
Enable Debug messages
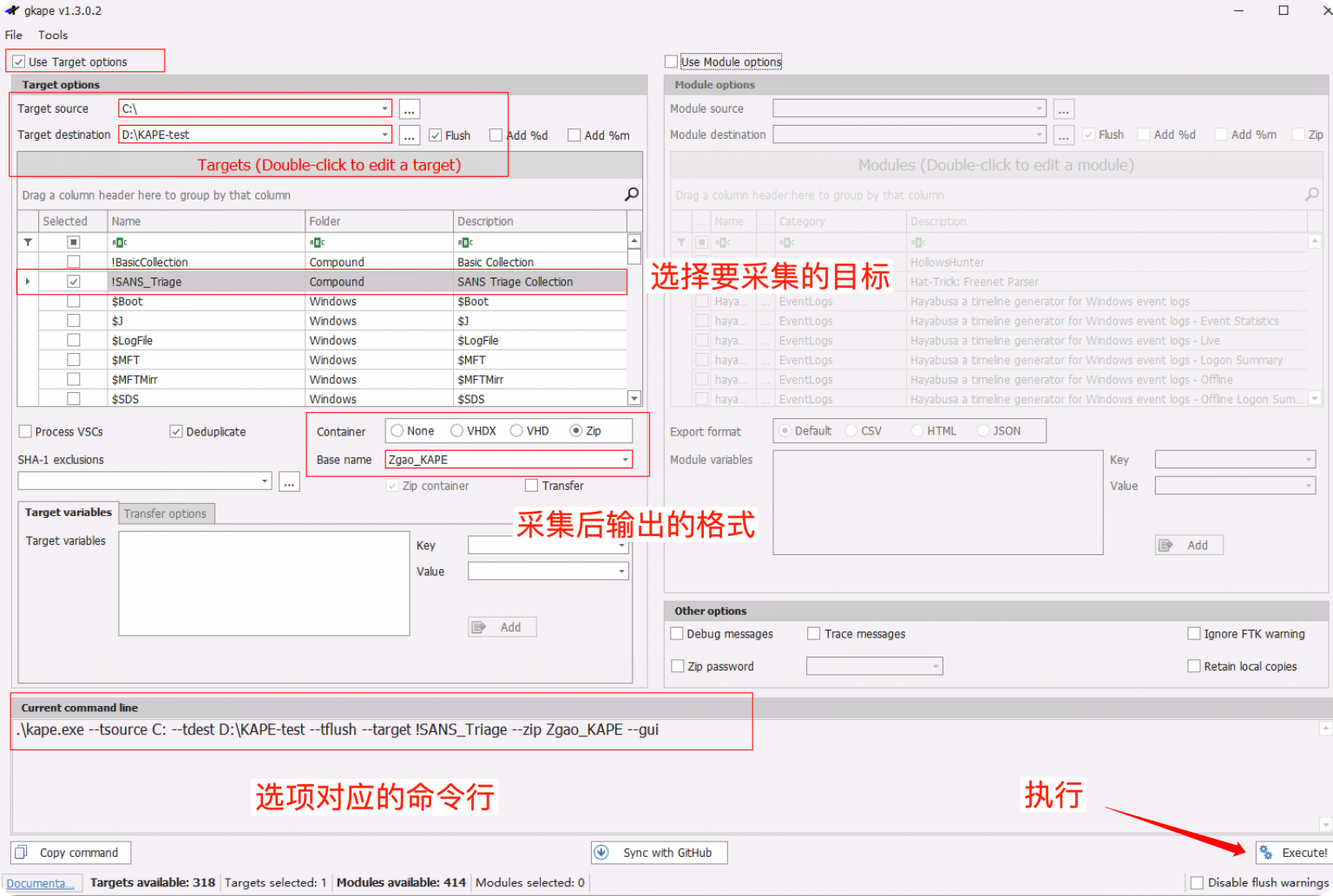pos(678,633)
